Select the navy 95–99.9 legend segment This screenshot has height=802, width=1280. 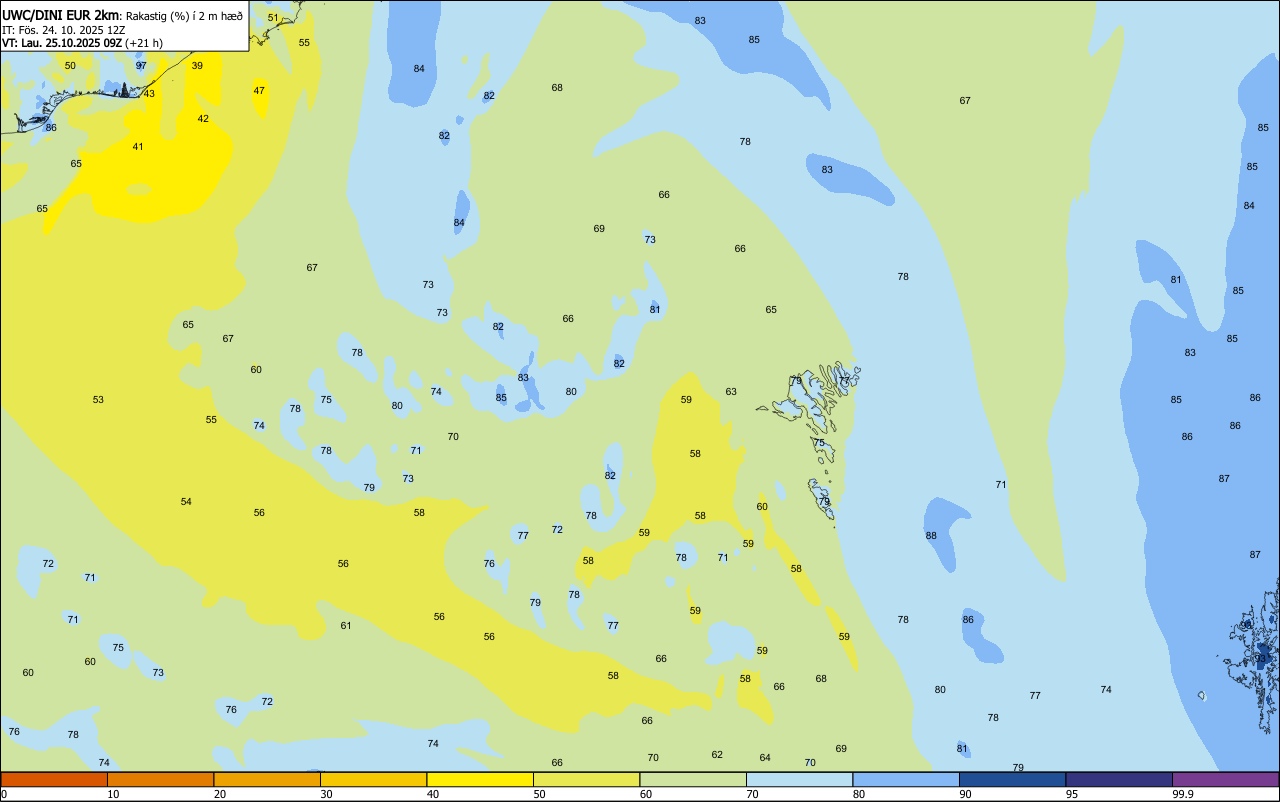point(1119,779)
